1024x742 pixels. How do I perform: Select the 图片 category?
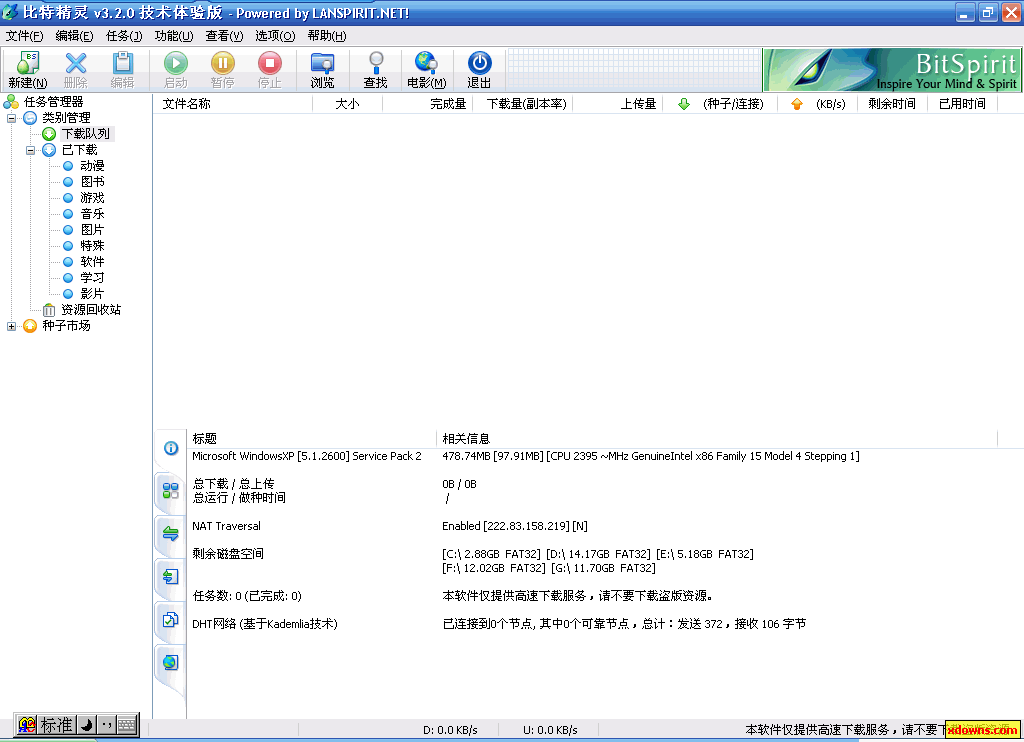pyautogui.click(x=92, y=230)
